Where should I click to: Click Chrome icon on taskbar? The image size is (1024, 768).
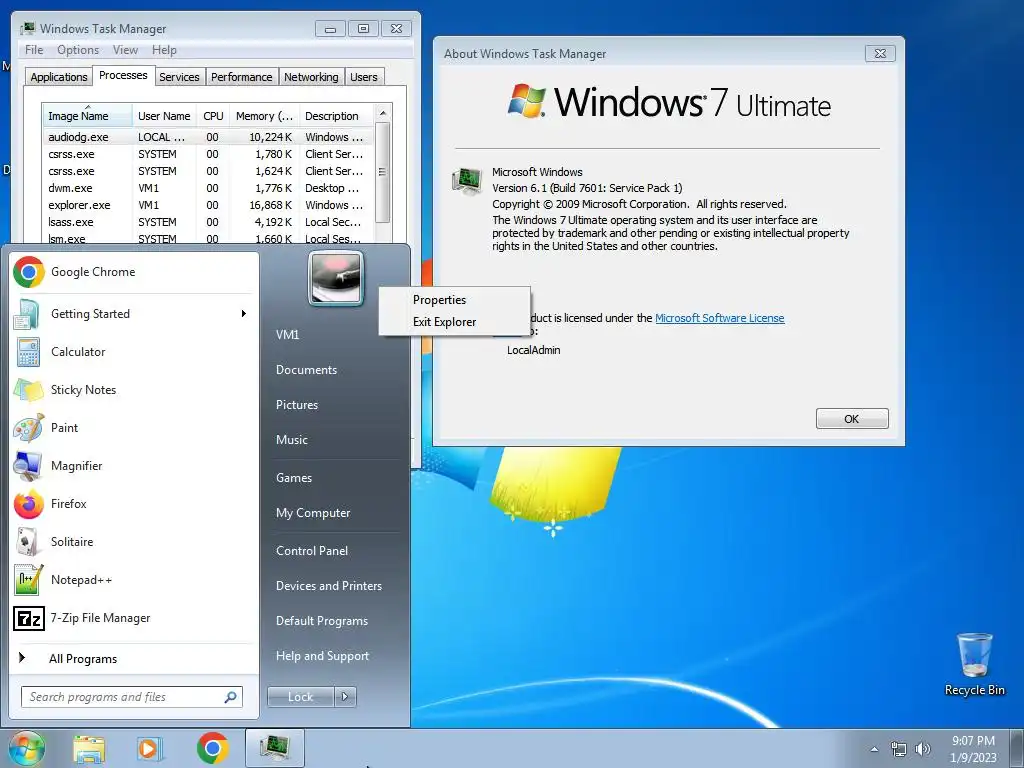[x=213, y=748]
